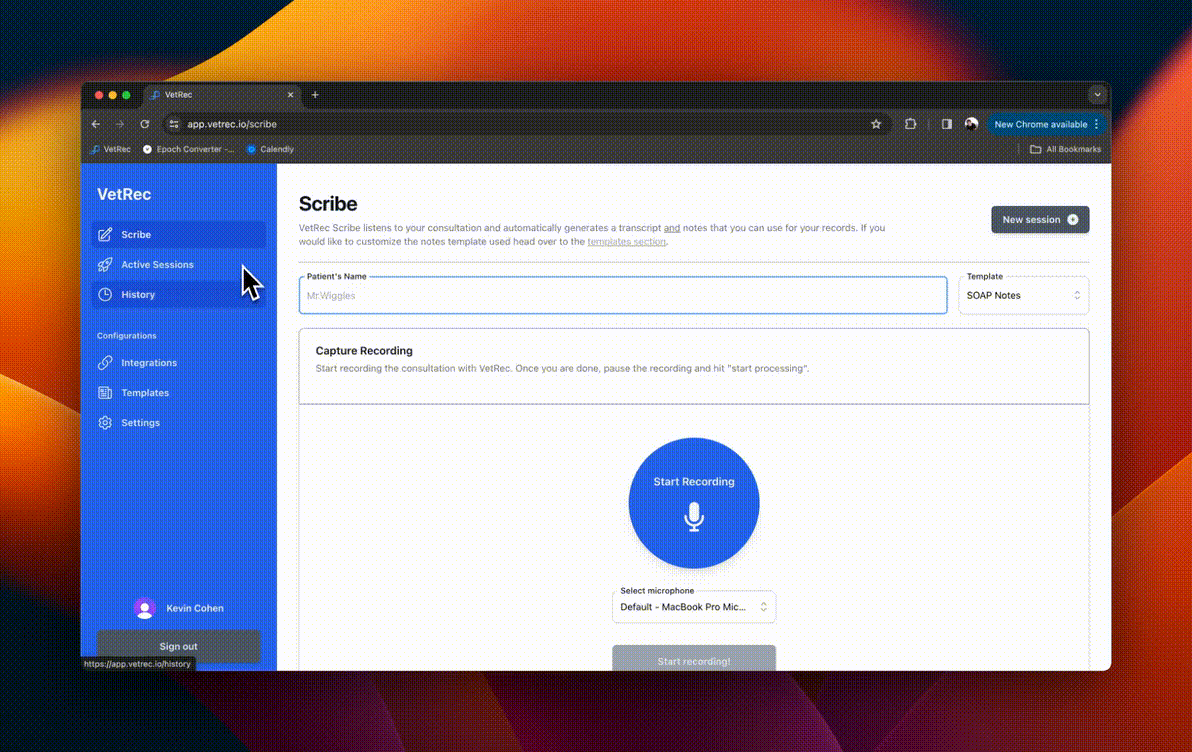Open the All Bookmarks folder
The image size is (1192, 752).
1065,149
